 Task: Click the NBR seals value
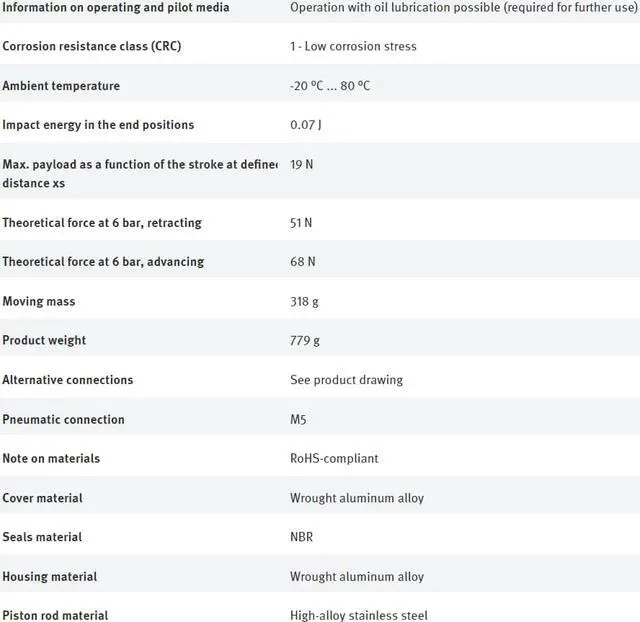[301, 537]
